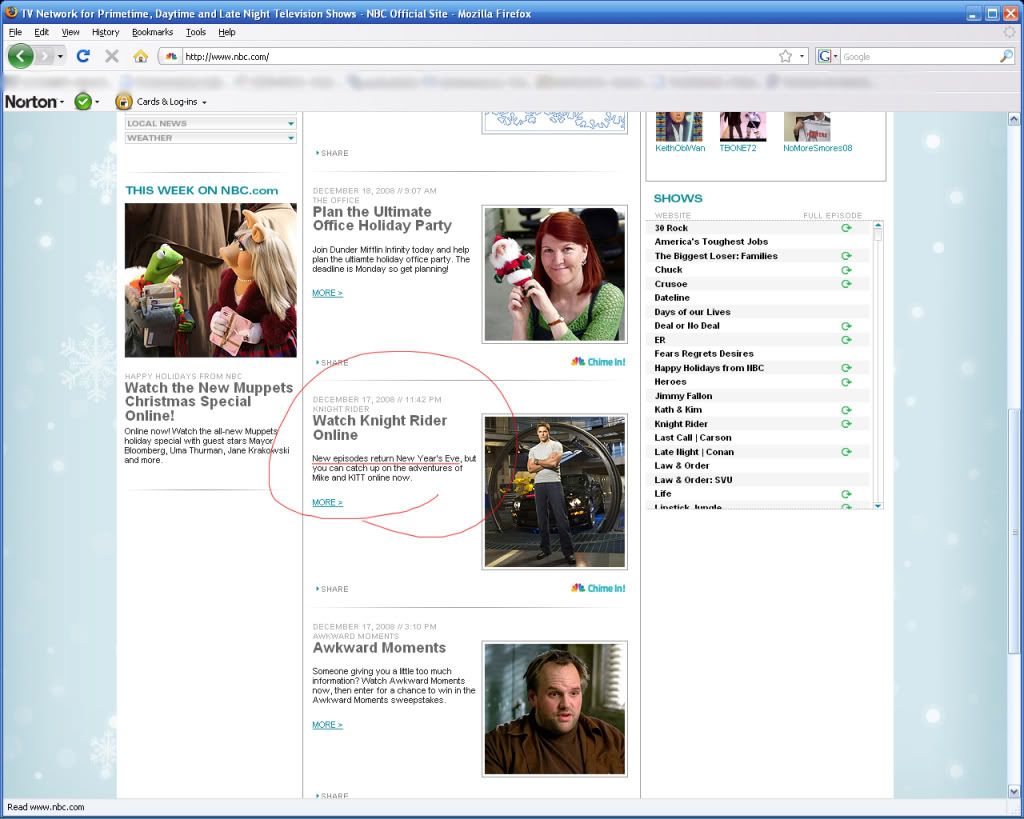Screen dimensions: 1024x819
Task: Click MORE under Watch Knight Rider Online
Action: [327, 503]
